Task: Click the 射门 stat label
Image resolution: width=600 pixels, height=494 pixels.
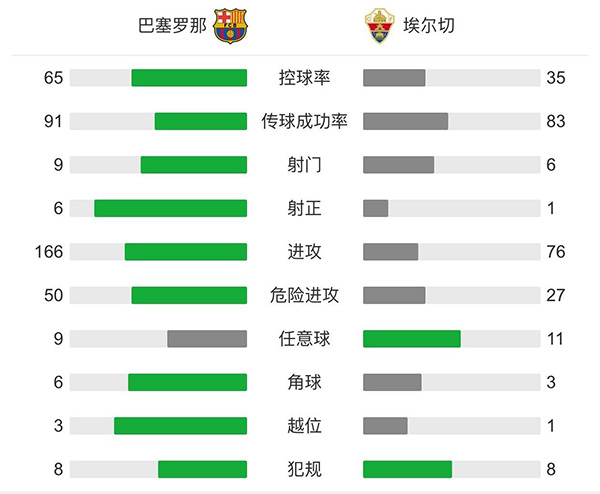Action: [x=305, y=165]
